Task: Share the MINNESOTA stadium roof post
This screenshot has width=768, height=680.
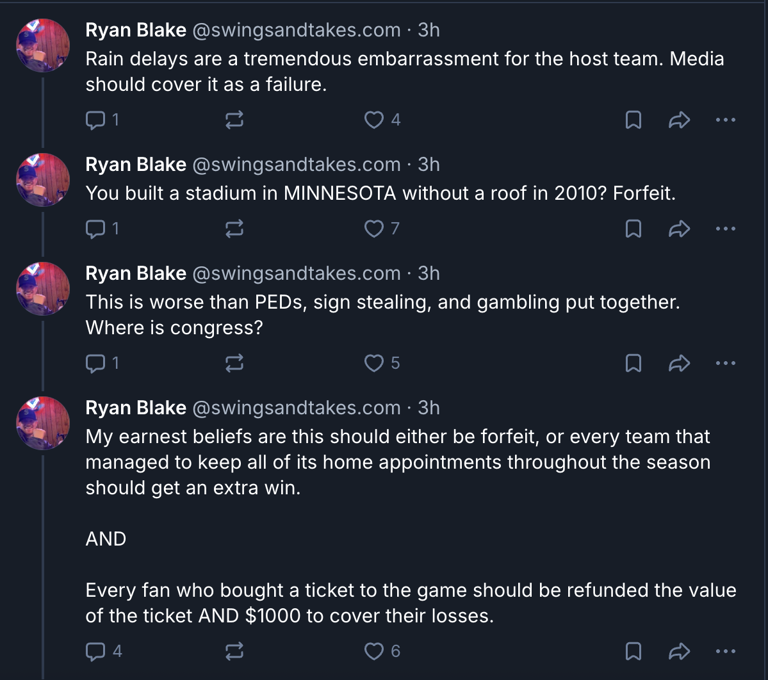Action: point(679,229)
